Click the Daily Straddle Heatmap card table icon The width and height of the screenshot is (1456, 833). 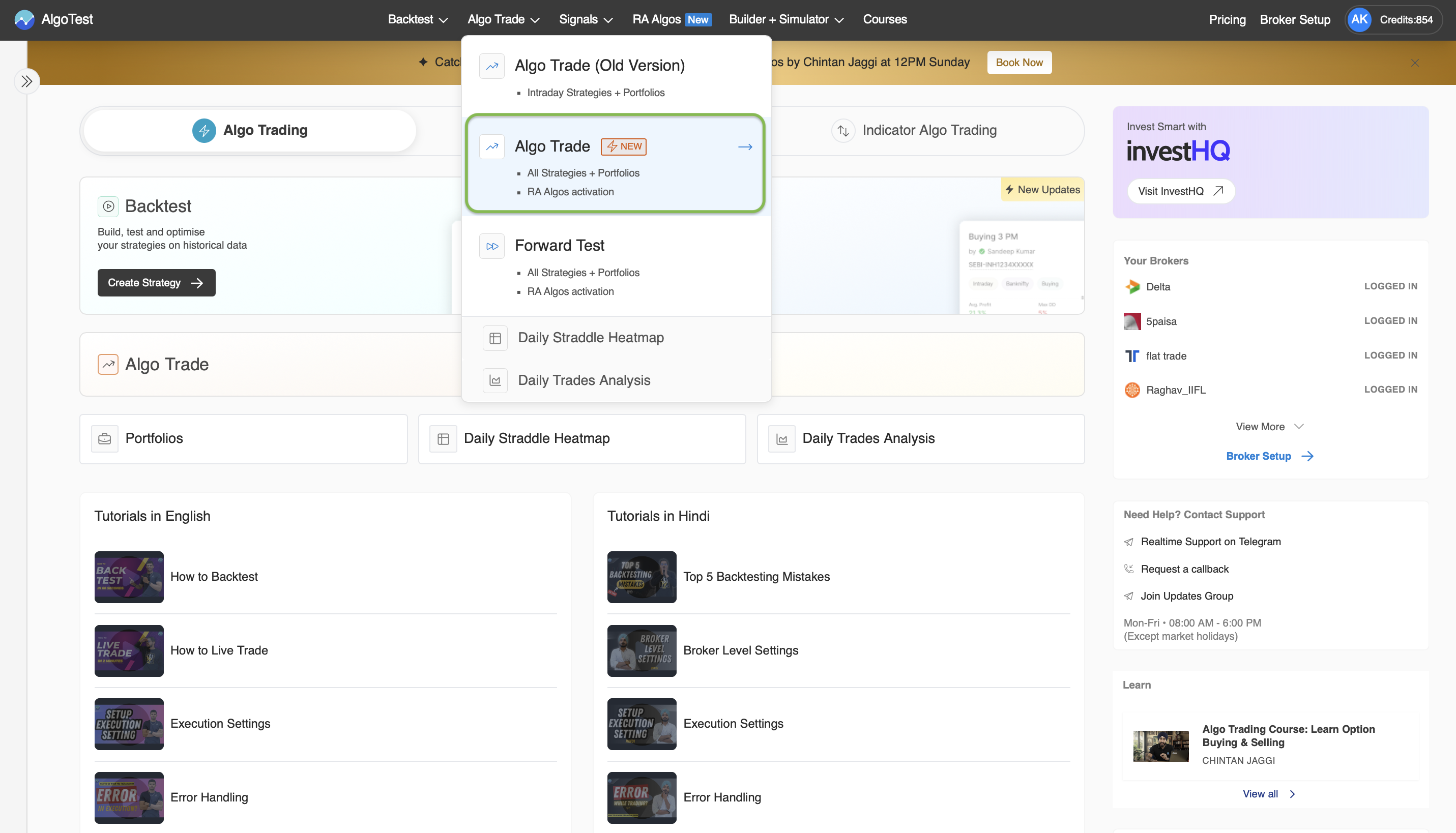click(x=443, y=439)
